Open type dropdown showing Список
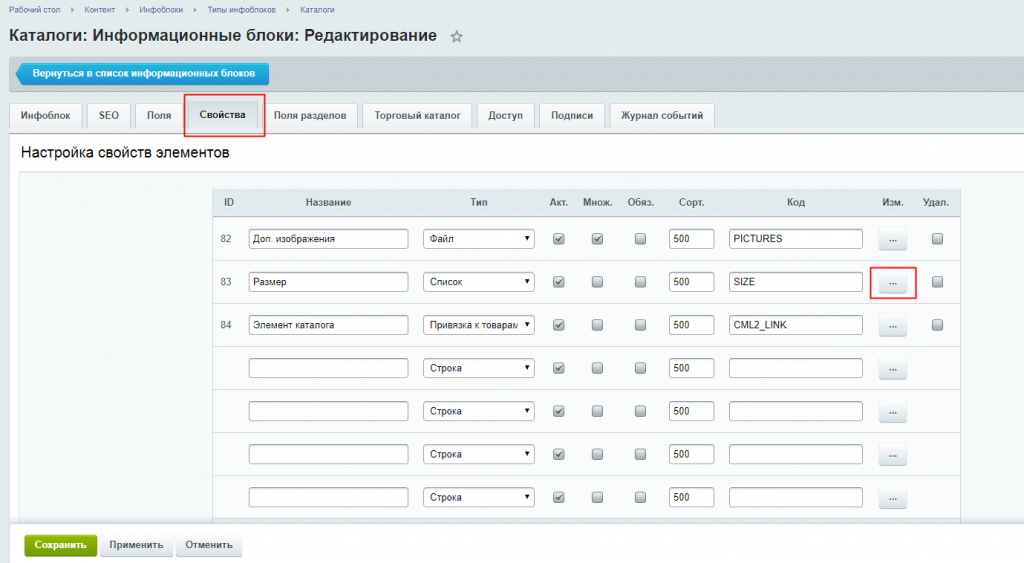The height and width of the screenshot is (563, 1024). click(478, 282)
